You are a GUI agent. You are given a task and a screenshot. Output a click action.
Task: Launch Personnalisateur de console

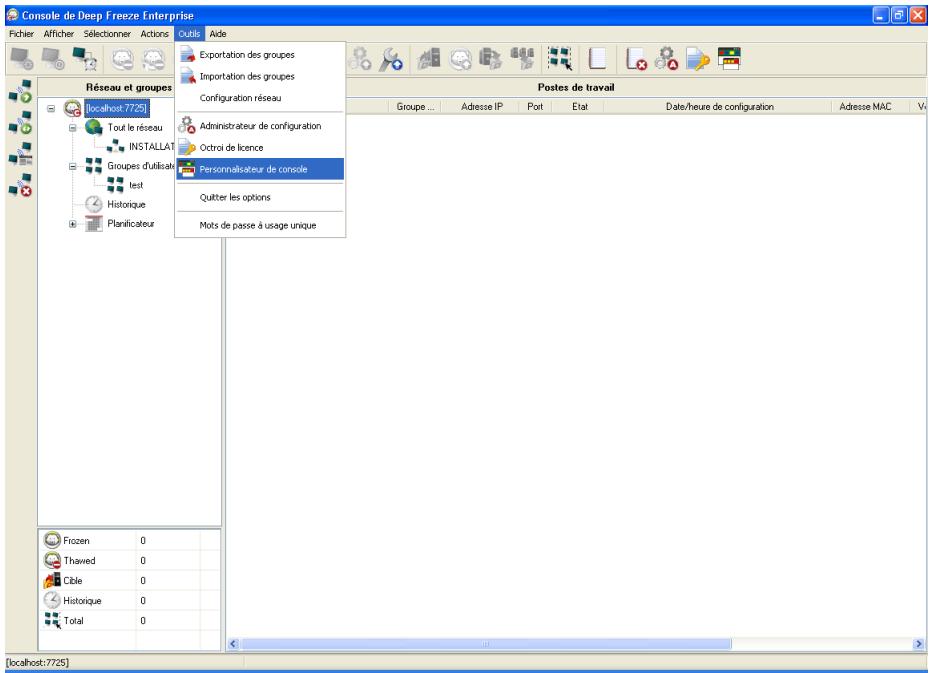(260, 169)
